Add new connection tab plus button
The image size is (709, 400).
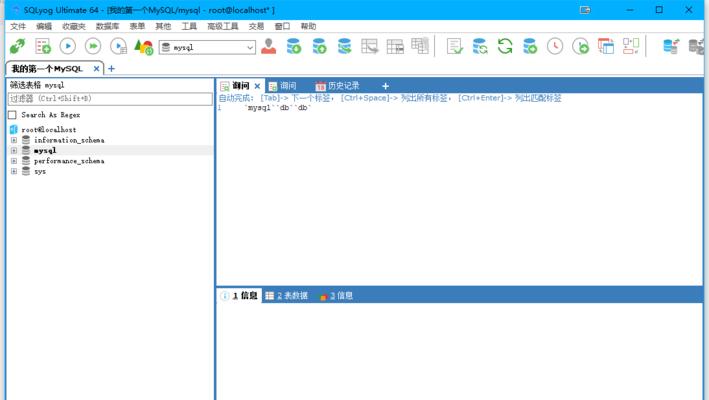[111, 69]
